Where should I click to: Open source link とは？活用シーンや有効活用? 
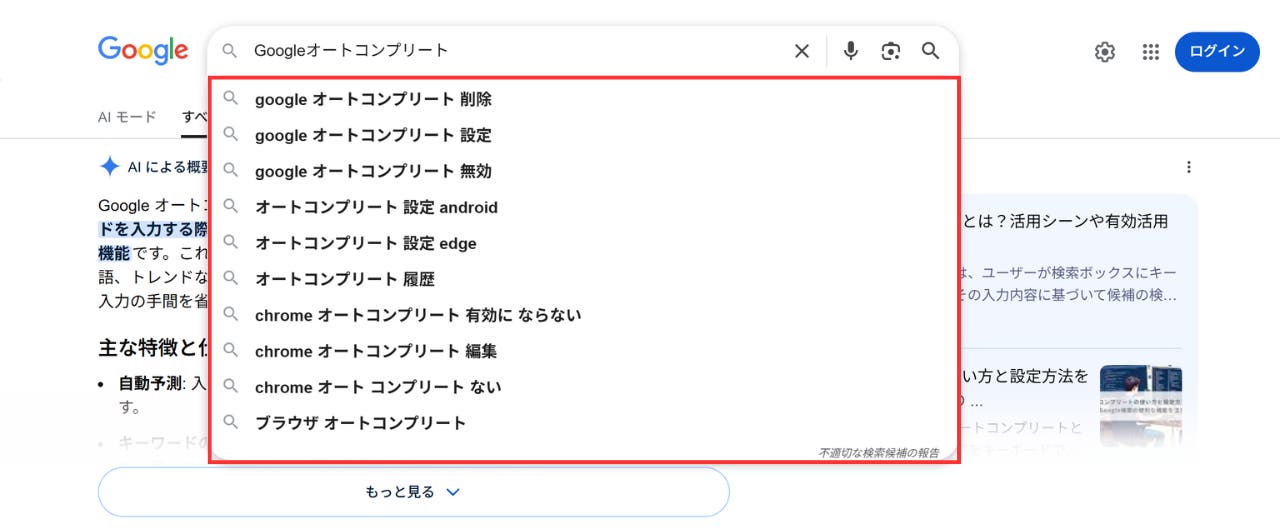(1064, 221)
